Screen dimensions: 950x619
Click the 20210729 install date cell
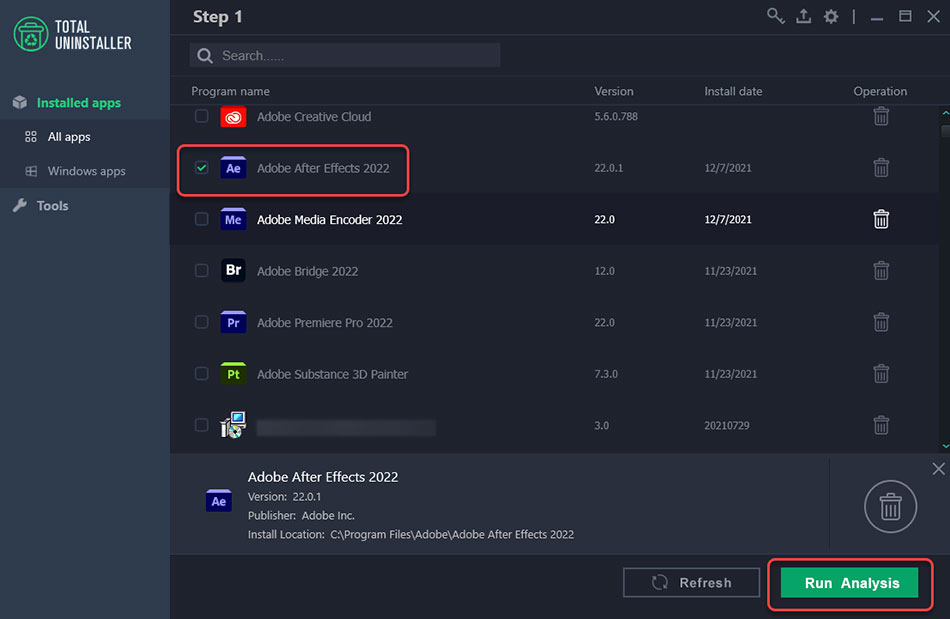coord(726,425)
